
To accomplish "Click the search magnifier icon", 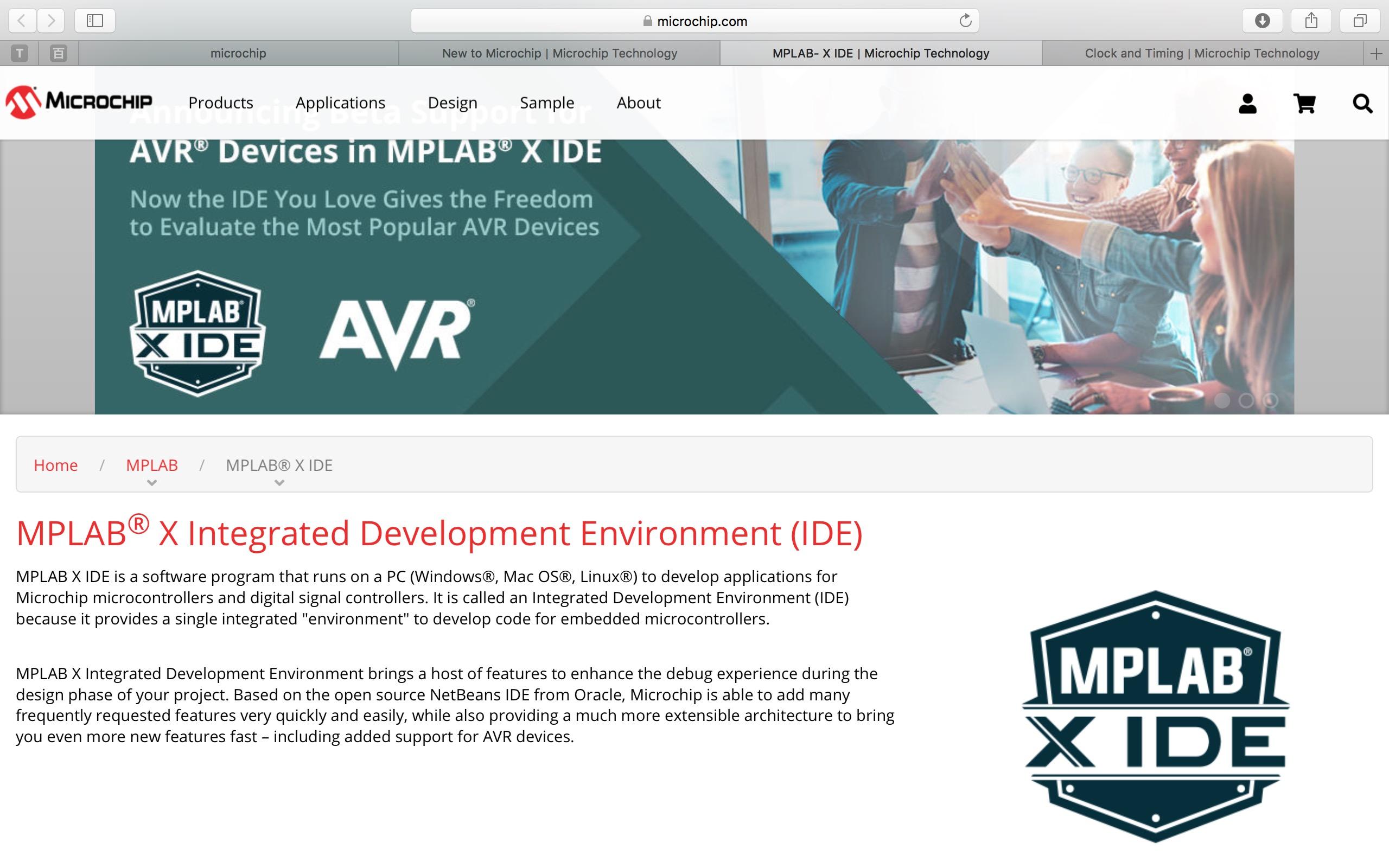I will (x=1362, y=104).
